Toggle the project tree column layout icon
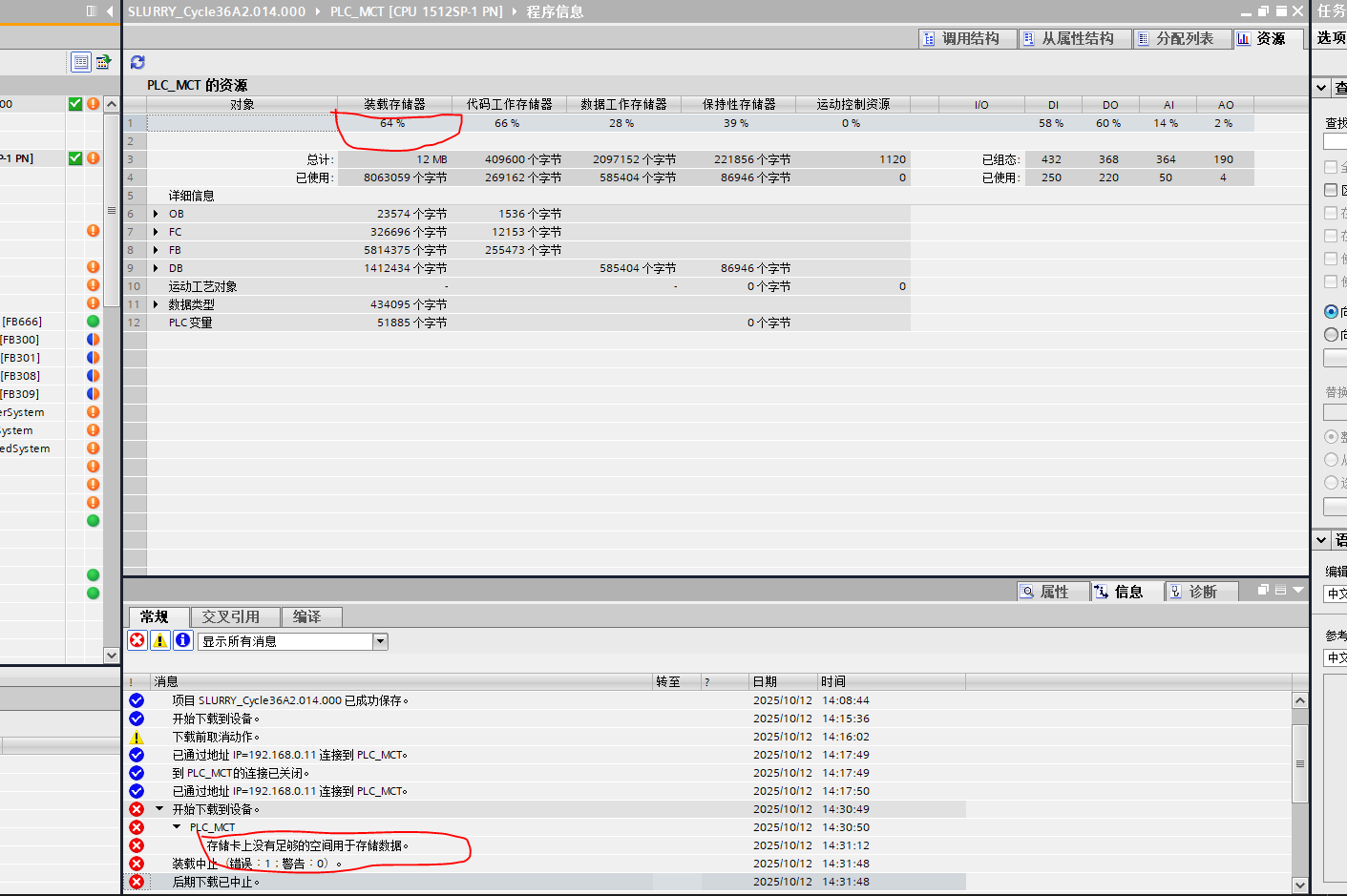The width and height of the screenshot is (1347, 896). point(92,11)
